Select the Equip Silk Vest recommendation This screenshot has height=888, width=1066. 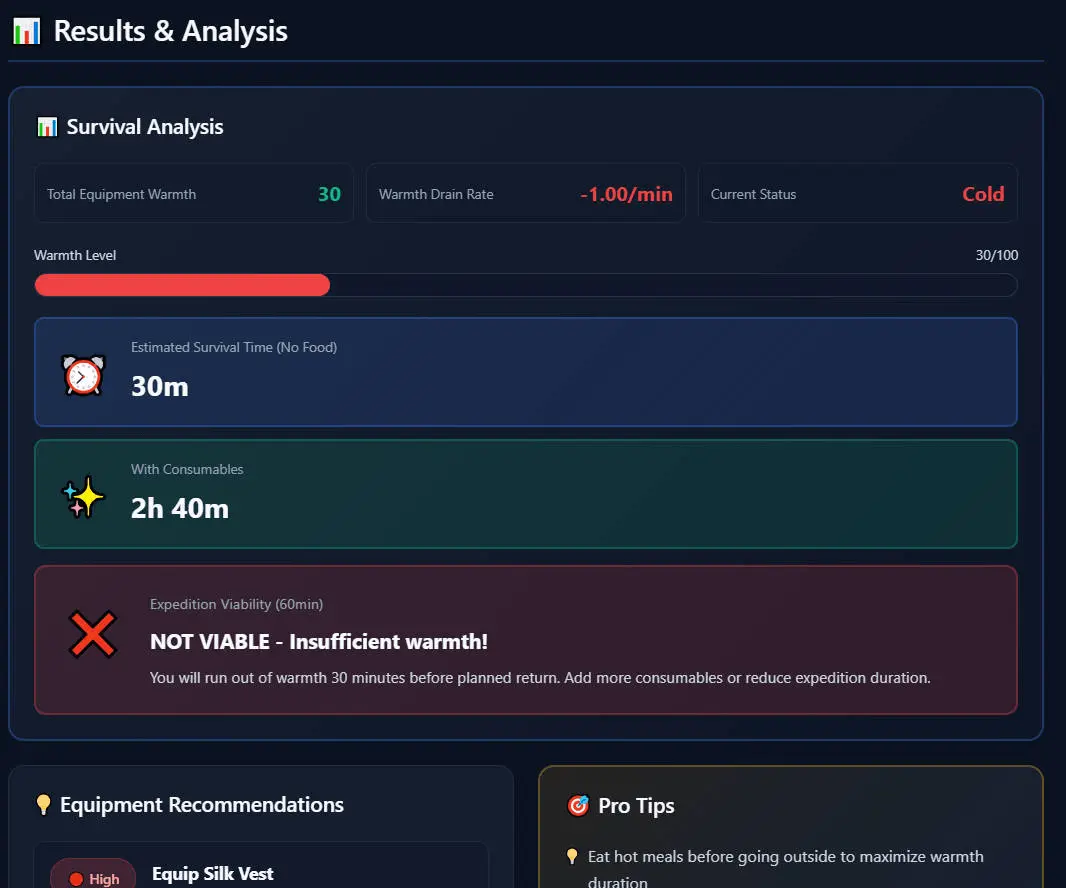212,874
